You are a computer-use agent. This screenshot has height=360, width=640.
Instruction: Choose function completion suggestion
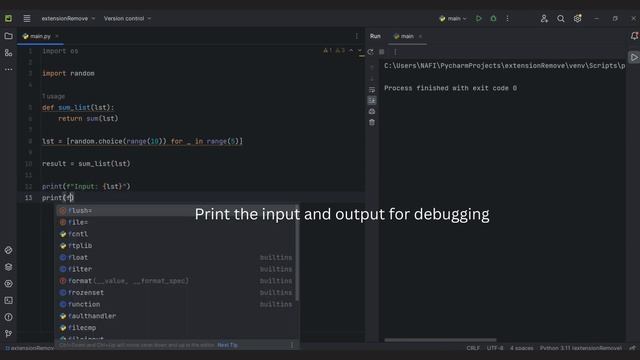176,304
